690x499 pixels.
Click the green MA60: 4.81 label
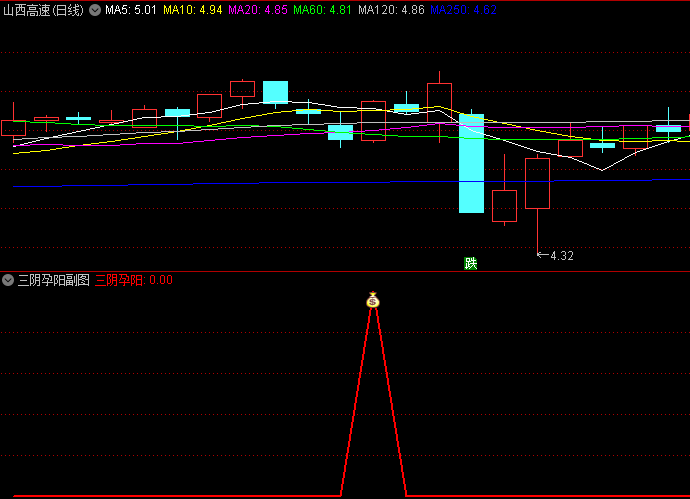tap(323, 10)
